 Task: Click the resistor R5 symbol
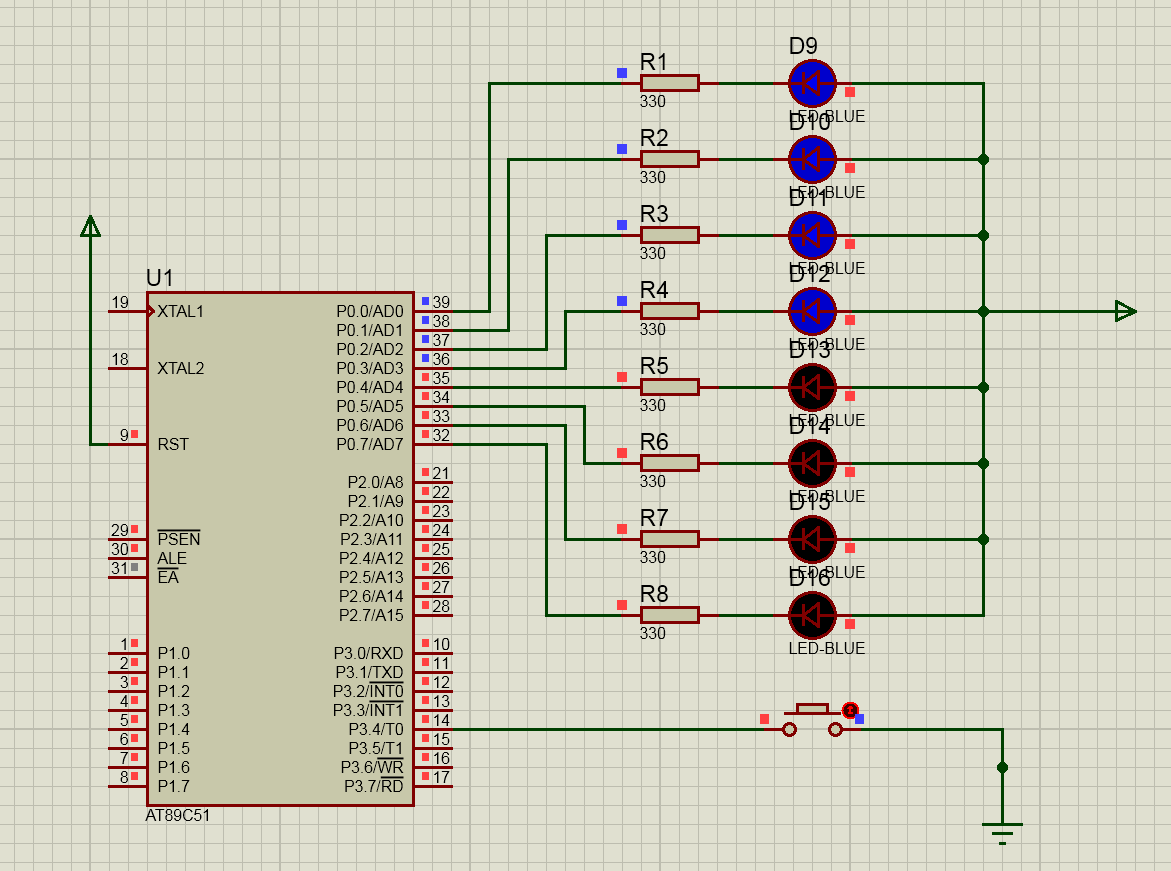click(669, 387)
